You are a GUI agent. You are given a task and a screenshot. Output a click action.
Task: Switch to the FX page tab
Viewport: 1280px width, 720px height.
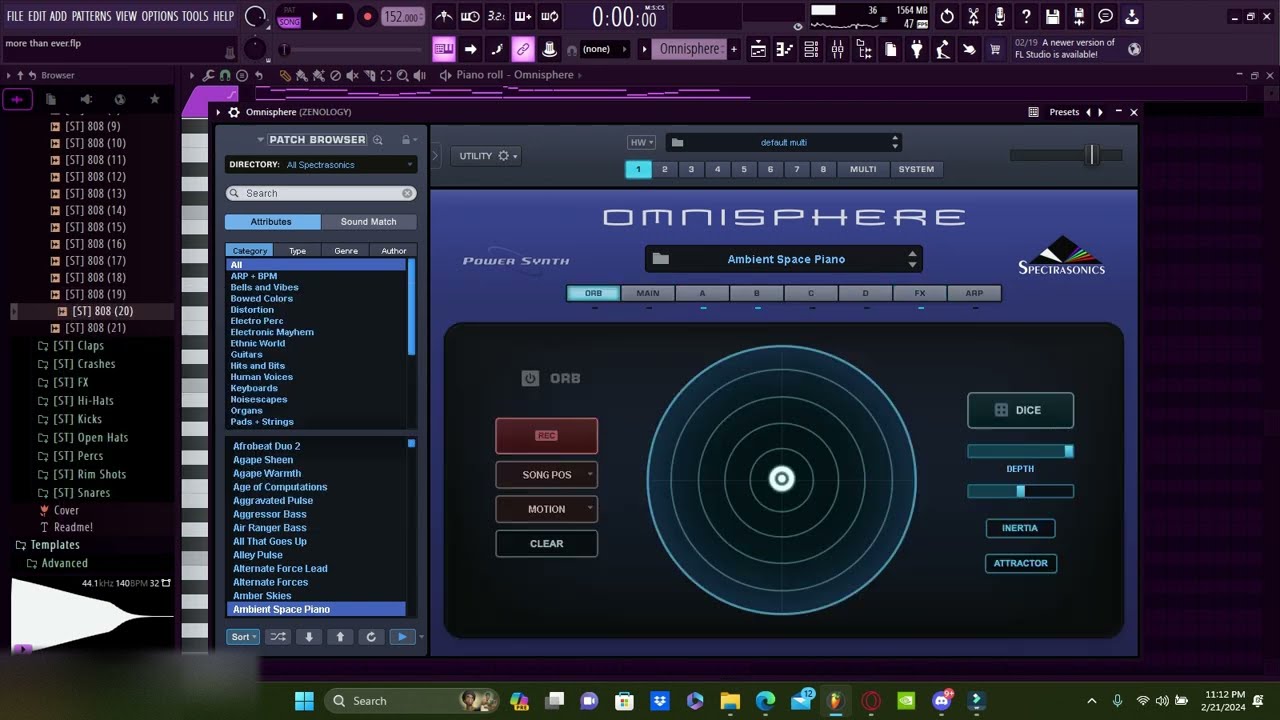(920, 293)
